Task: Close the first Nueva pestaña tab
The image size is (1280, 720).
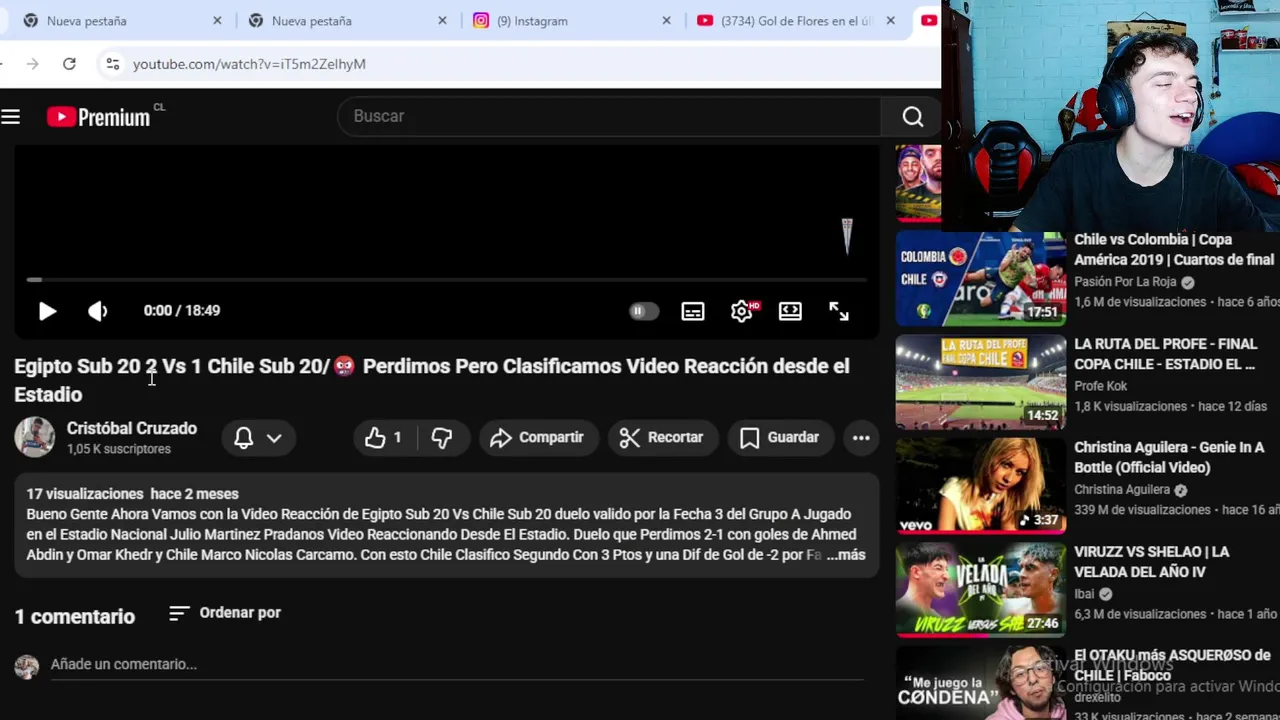Action: point(217,21)
